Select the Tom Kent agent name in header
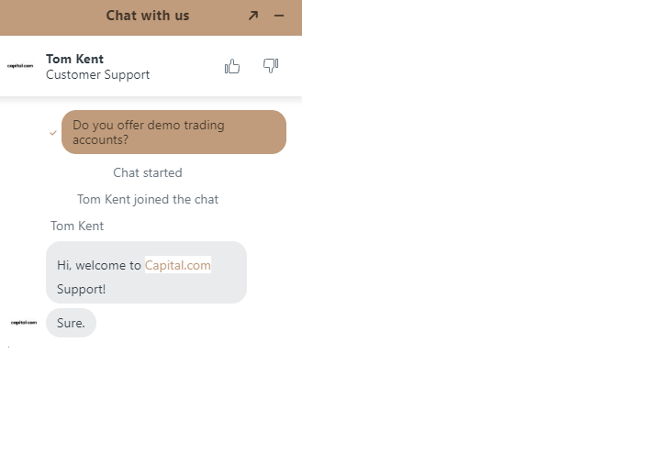Viewport: 660px width, 475px height. pyautogui.click(x=75, y=59)
